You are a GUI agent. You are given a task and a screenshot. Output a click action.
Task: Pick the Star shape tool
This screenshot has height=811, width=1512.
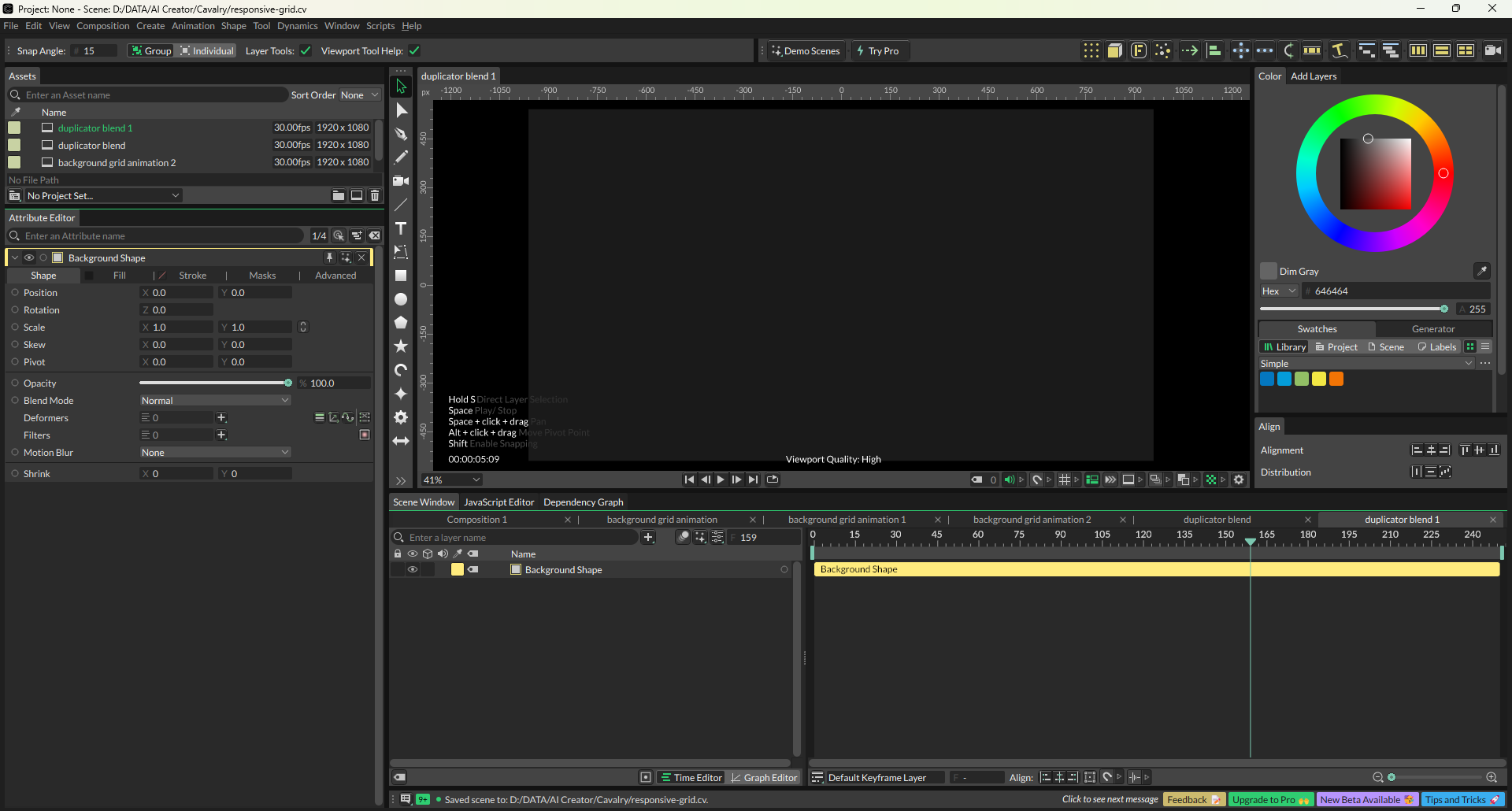click(x=401, y=346)
